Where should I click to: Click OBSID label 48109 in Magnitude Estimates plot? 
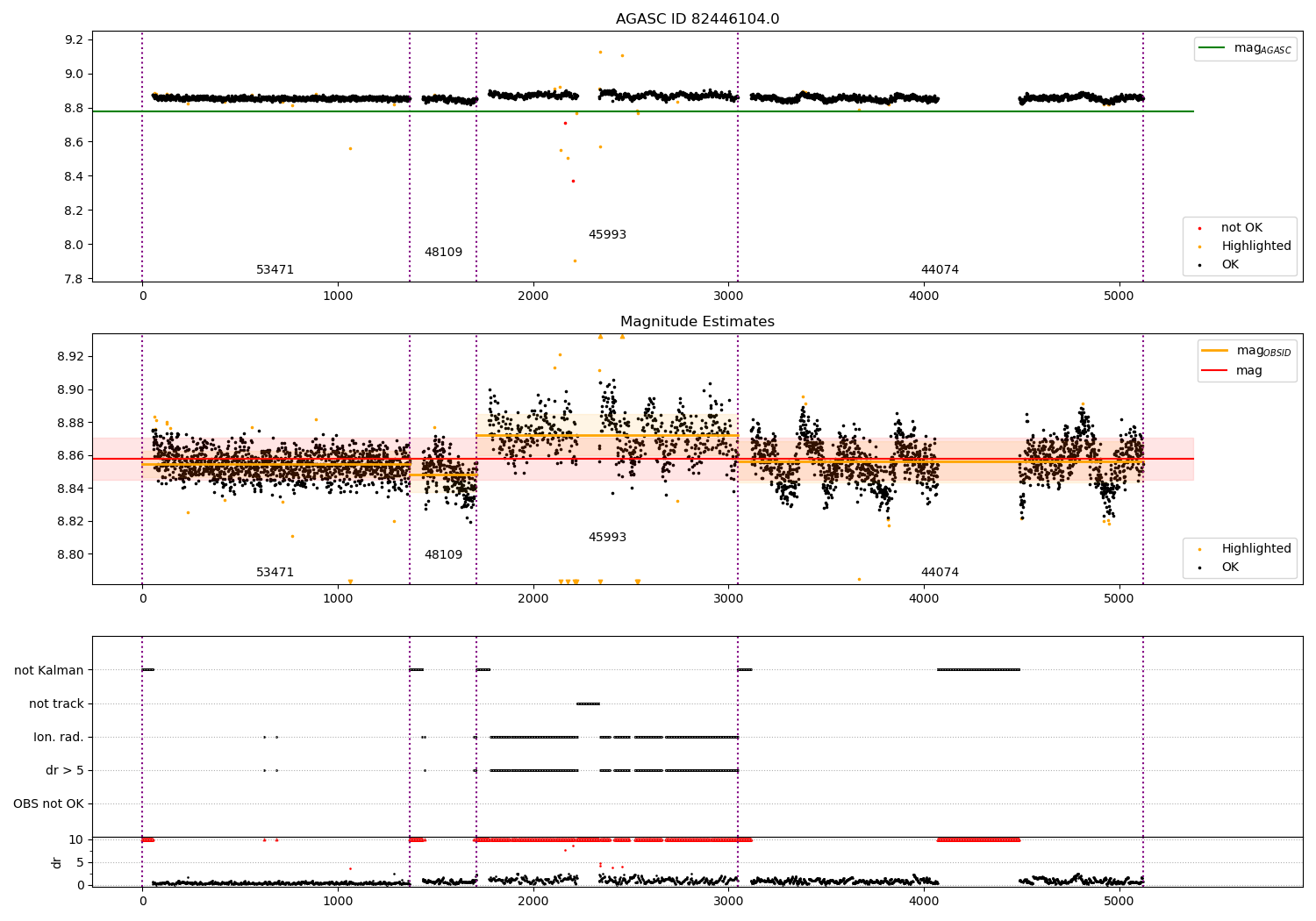pos(443,555)
